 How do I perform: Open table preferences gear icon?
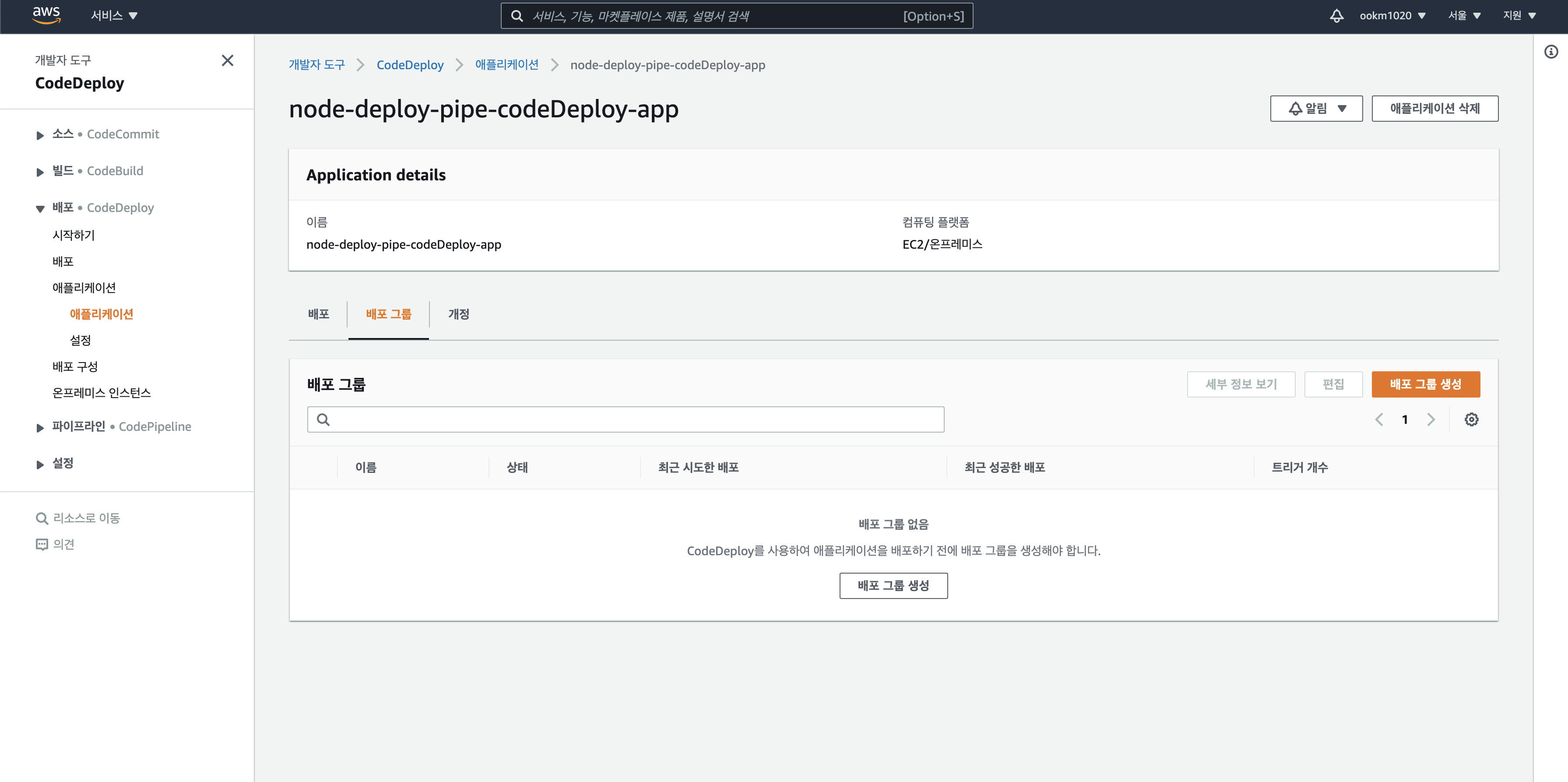[1471, 419]
